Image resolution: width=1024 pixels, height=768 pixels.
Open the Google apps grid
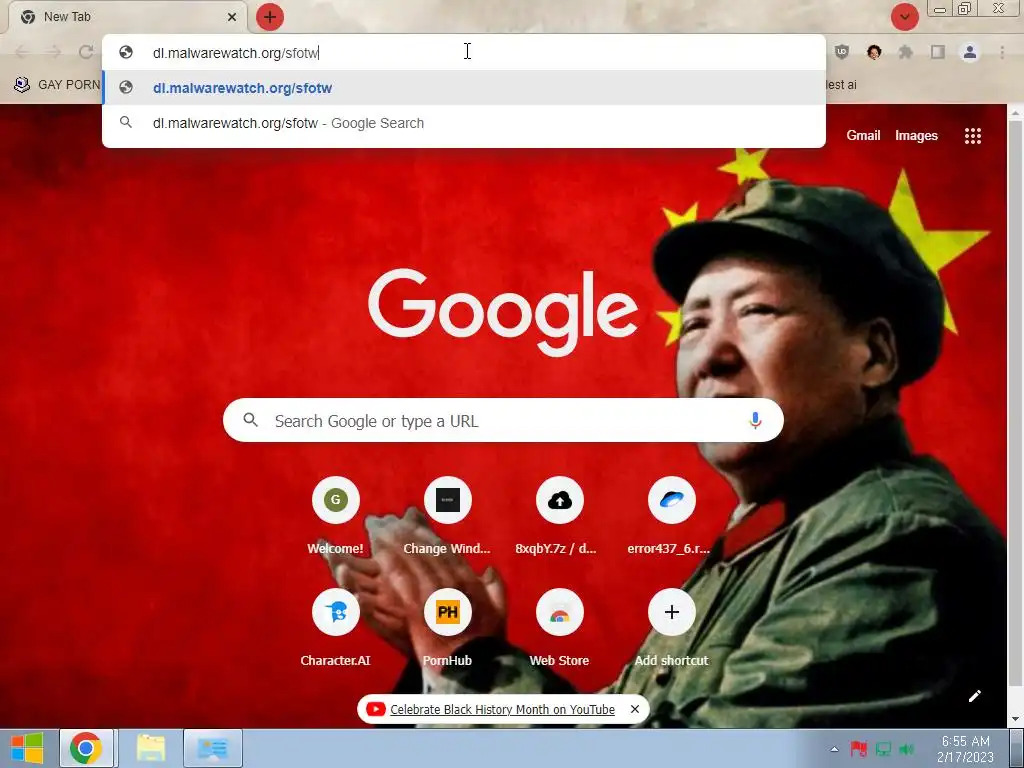[973, 136]
